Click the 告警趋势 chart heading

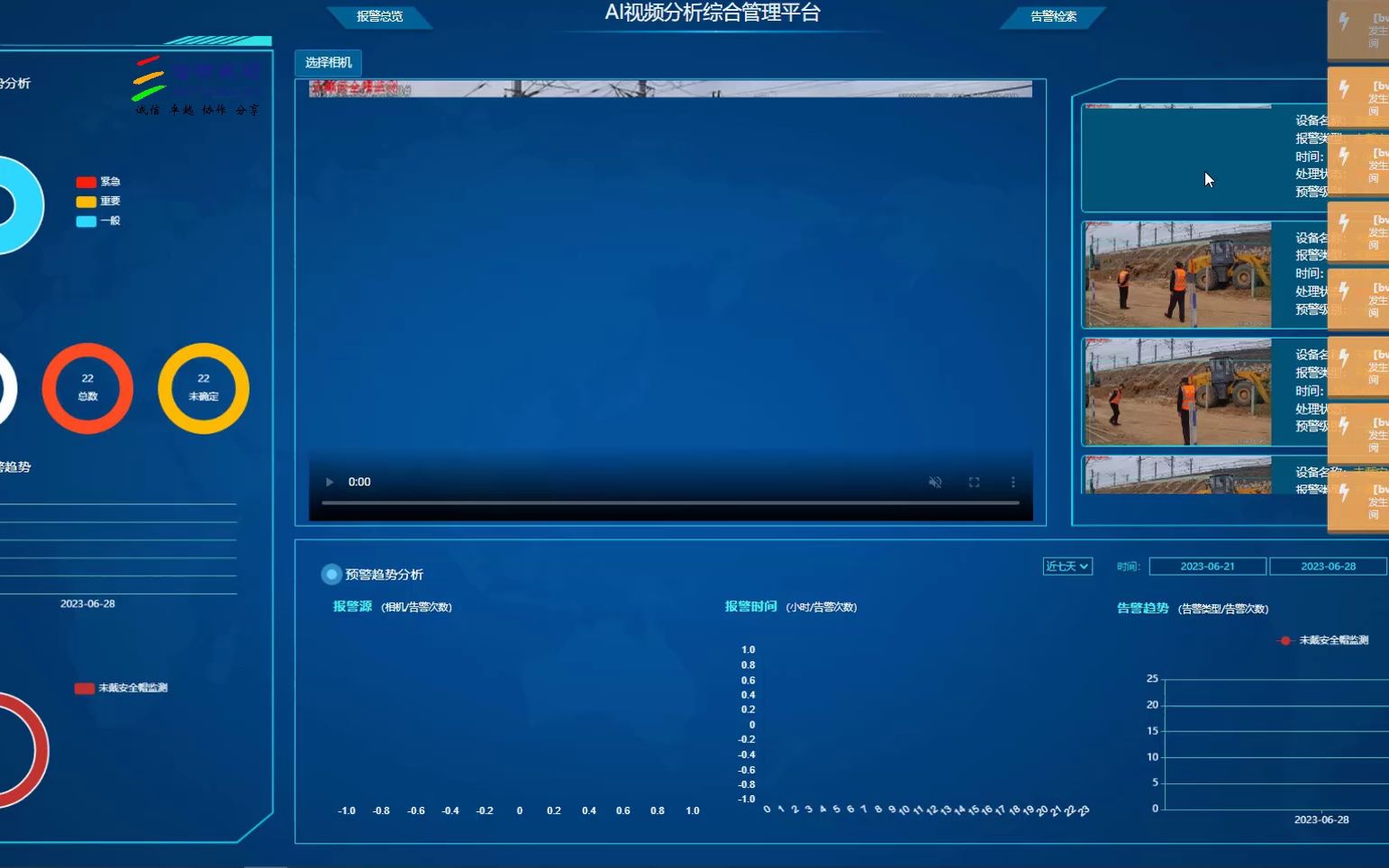pyautogui.click(x=1142, y=609)
